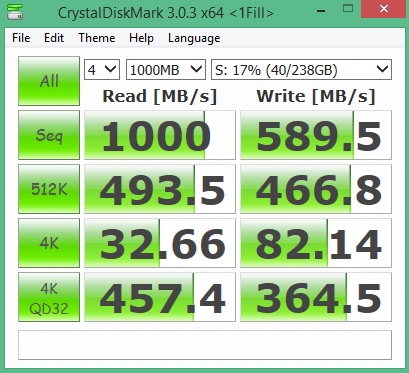Minimize the CrystalDiskMark window

coord(321,10)
